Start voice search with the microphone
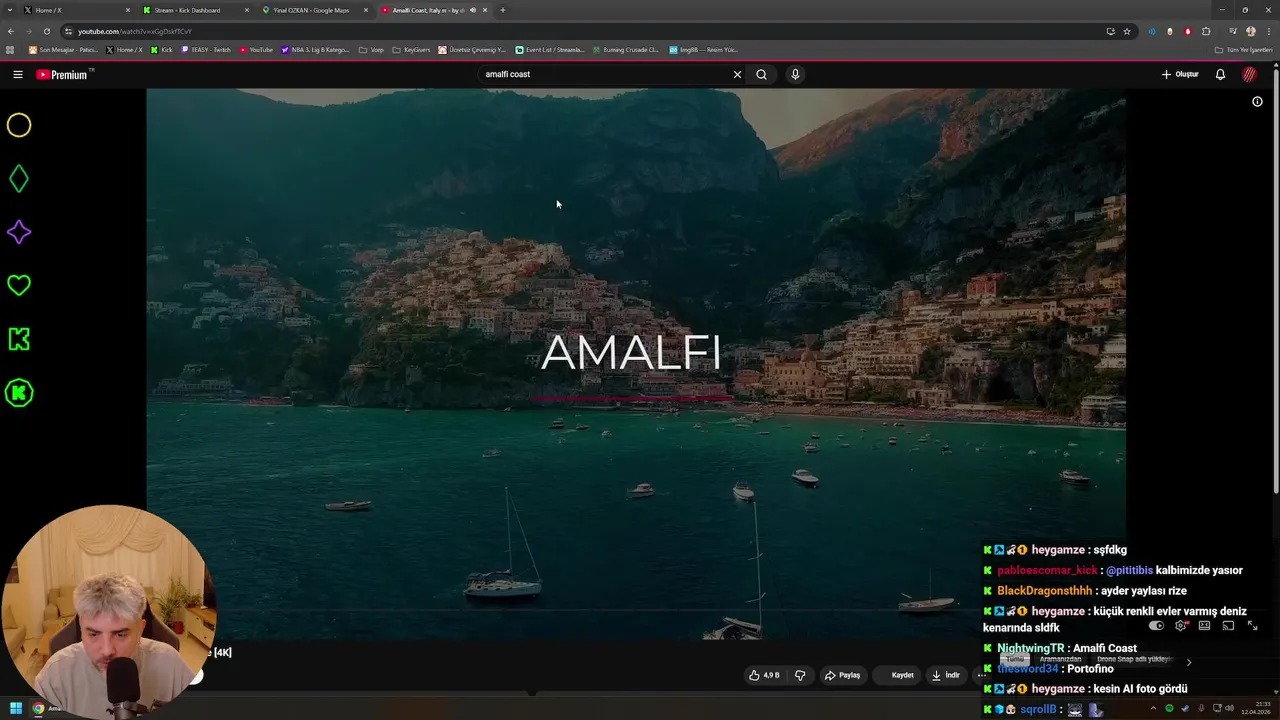 pos(795,74)
